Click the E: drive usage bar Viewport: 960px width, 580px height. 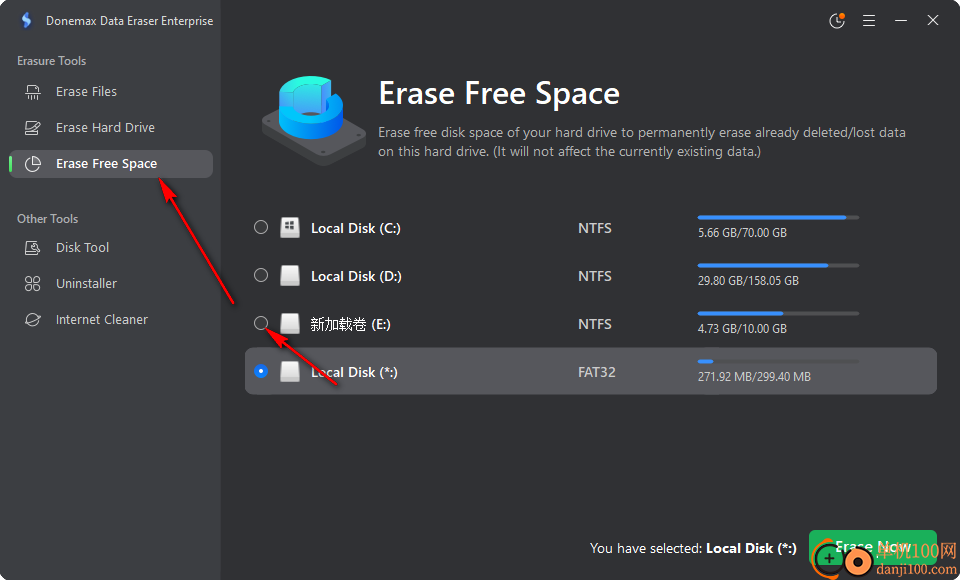[x=778, y=313]
